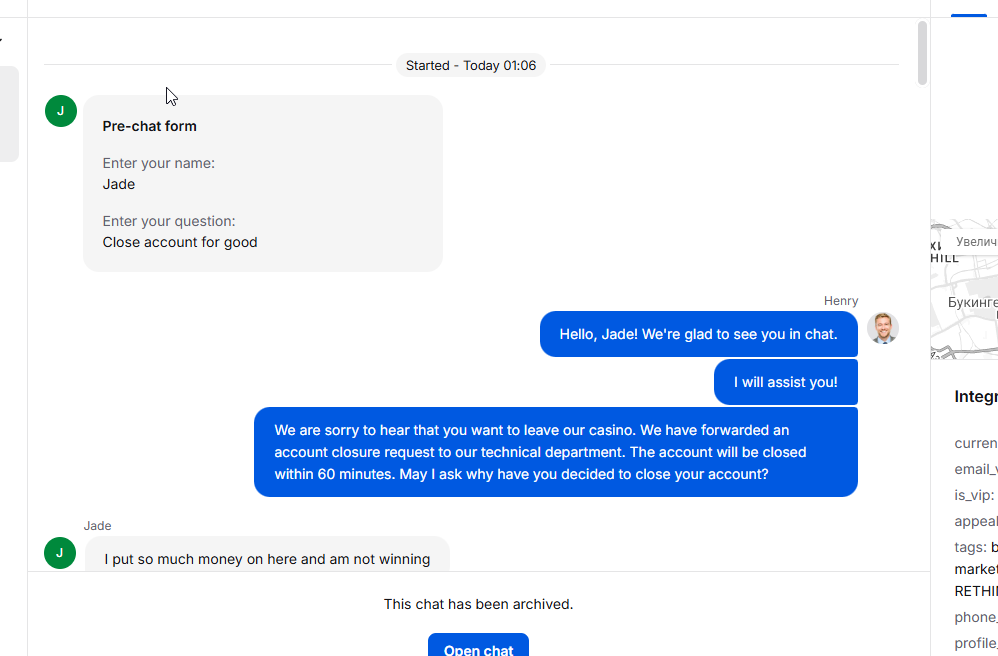The image size is (998, 656).
Task: Click the Увелич map enlarge button
Action: (x=975, y=242)
